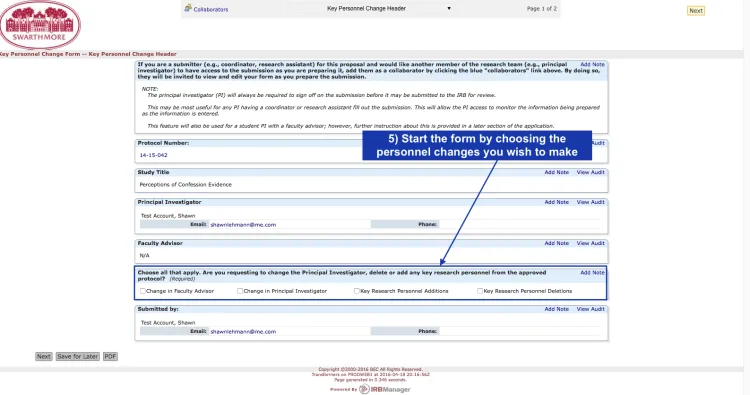750x395 pixels.
Task: Click the Collaborators people icon
Action: (x=188, y=8)
